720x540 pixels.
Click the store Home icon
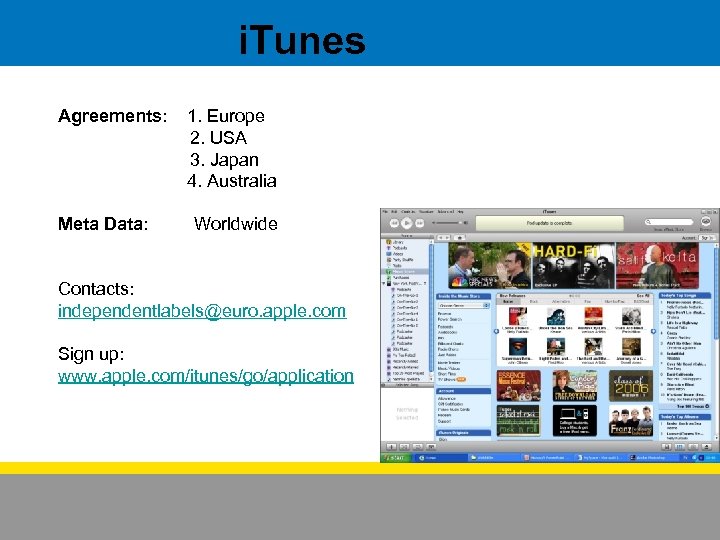(x=459, y=238)
